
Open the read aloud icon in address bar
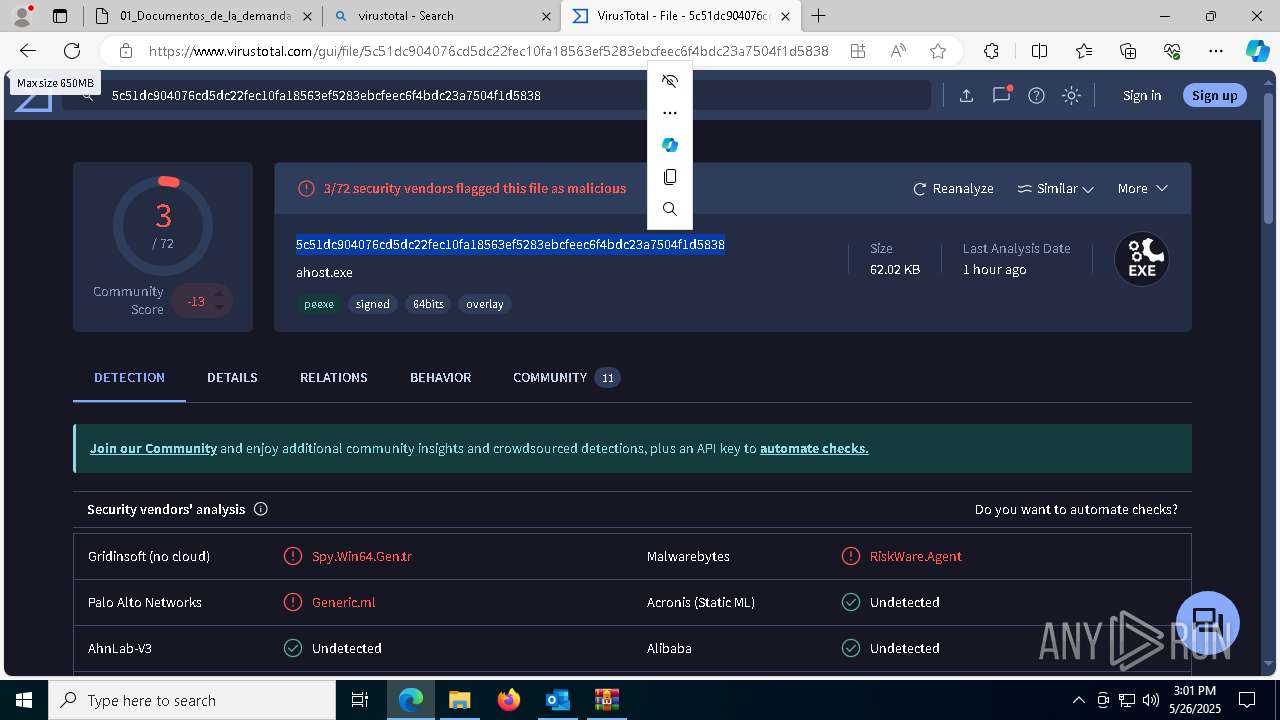pyautogui.click(x=898, y=51)
